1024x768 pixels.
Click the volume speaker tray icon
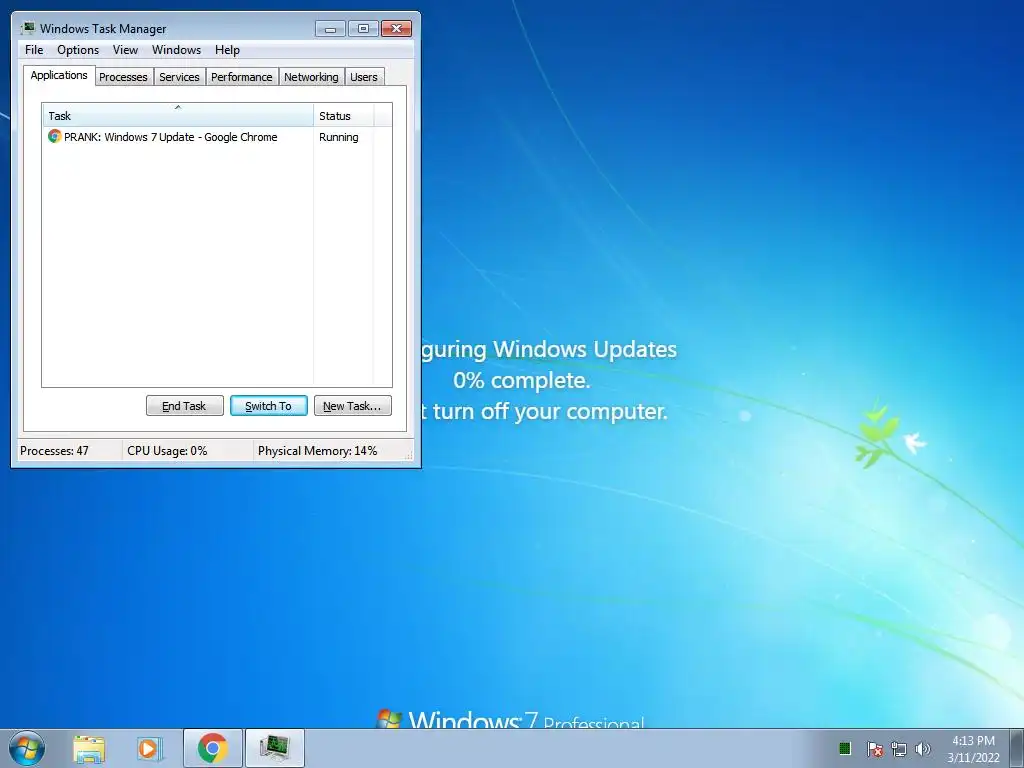coord(922,748)
